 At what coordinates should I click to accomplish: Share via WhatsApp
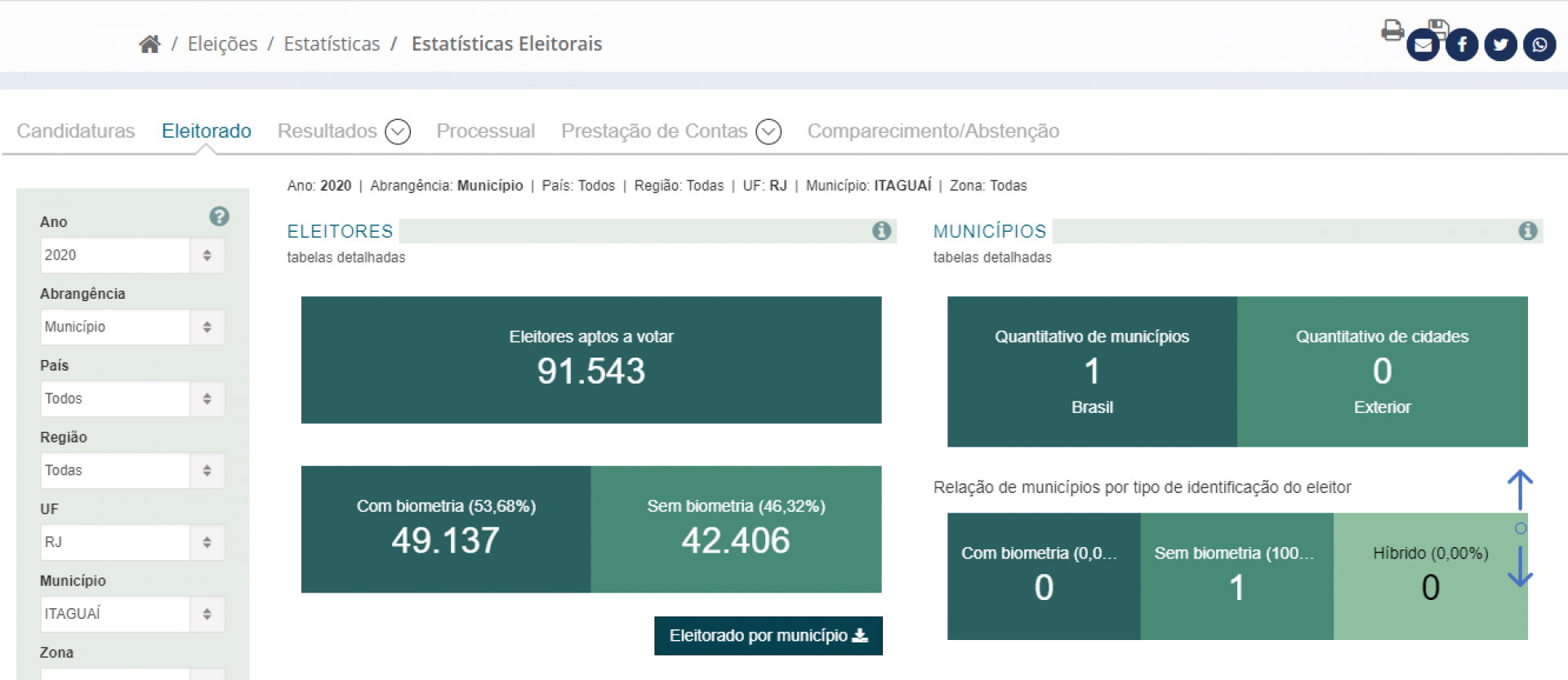click(1539, 45)
